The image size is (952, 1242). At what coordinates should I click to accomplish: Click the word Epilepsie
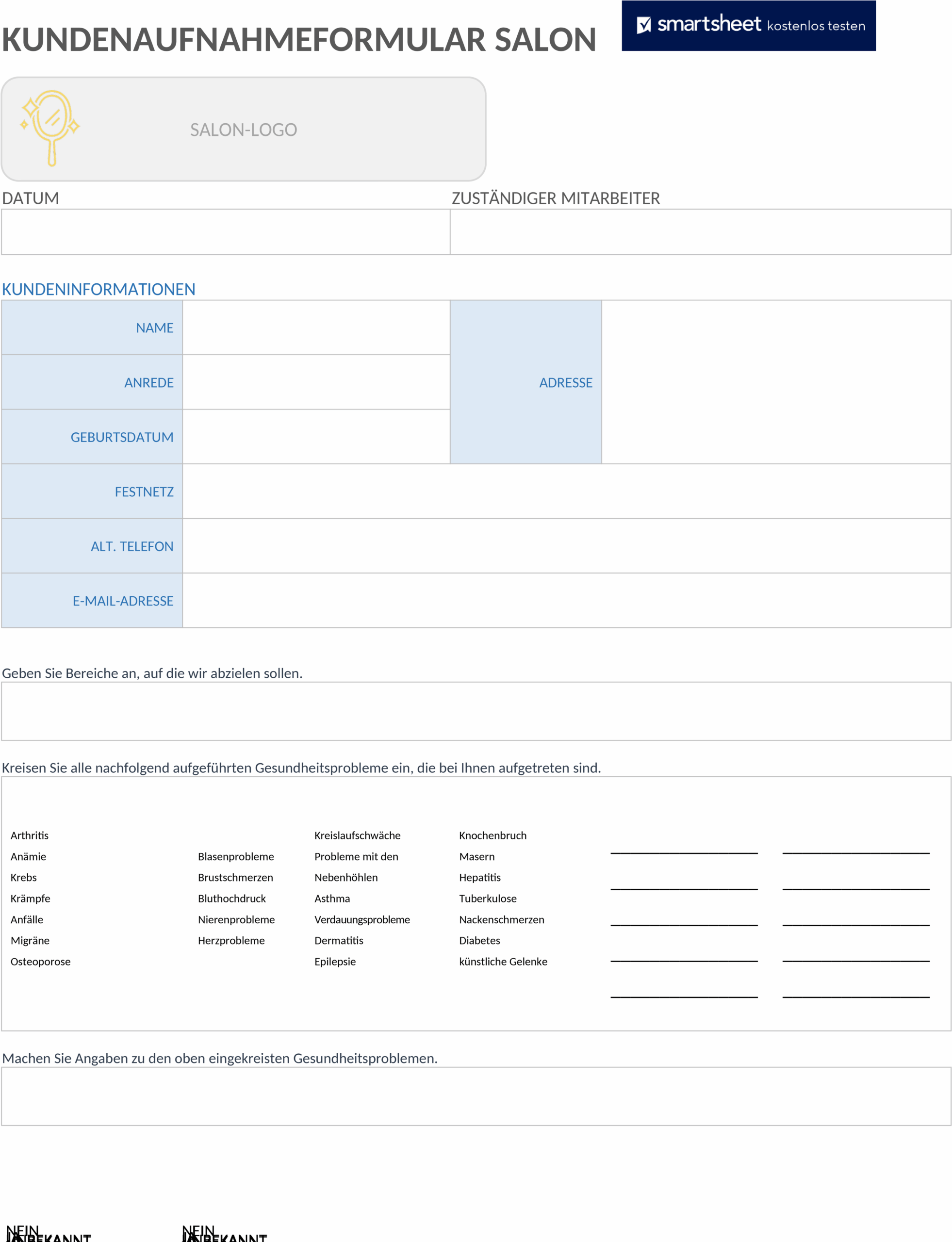pyautogui.click(x=335, y=962)
